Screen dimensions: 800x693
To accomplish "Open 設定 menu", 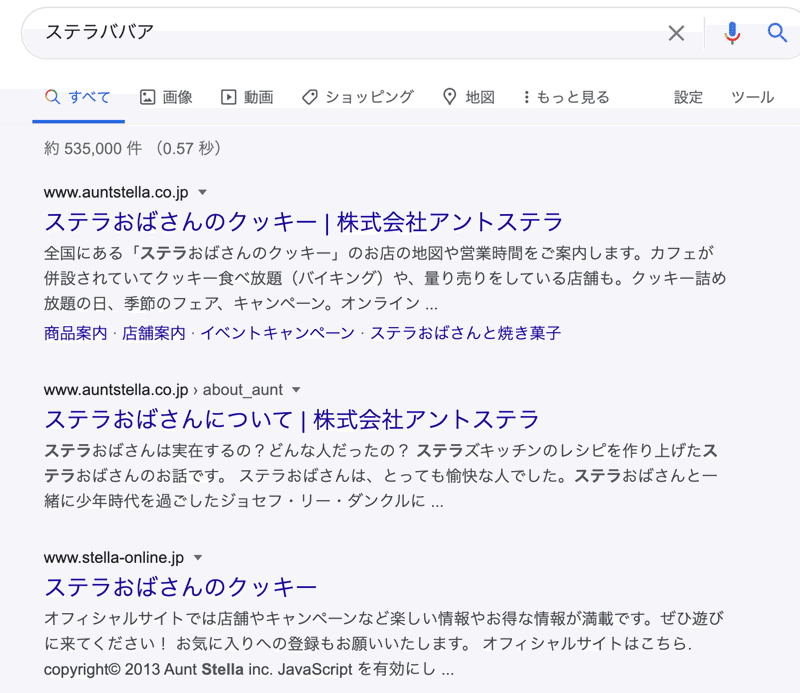I will (x=688, y=97).
